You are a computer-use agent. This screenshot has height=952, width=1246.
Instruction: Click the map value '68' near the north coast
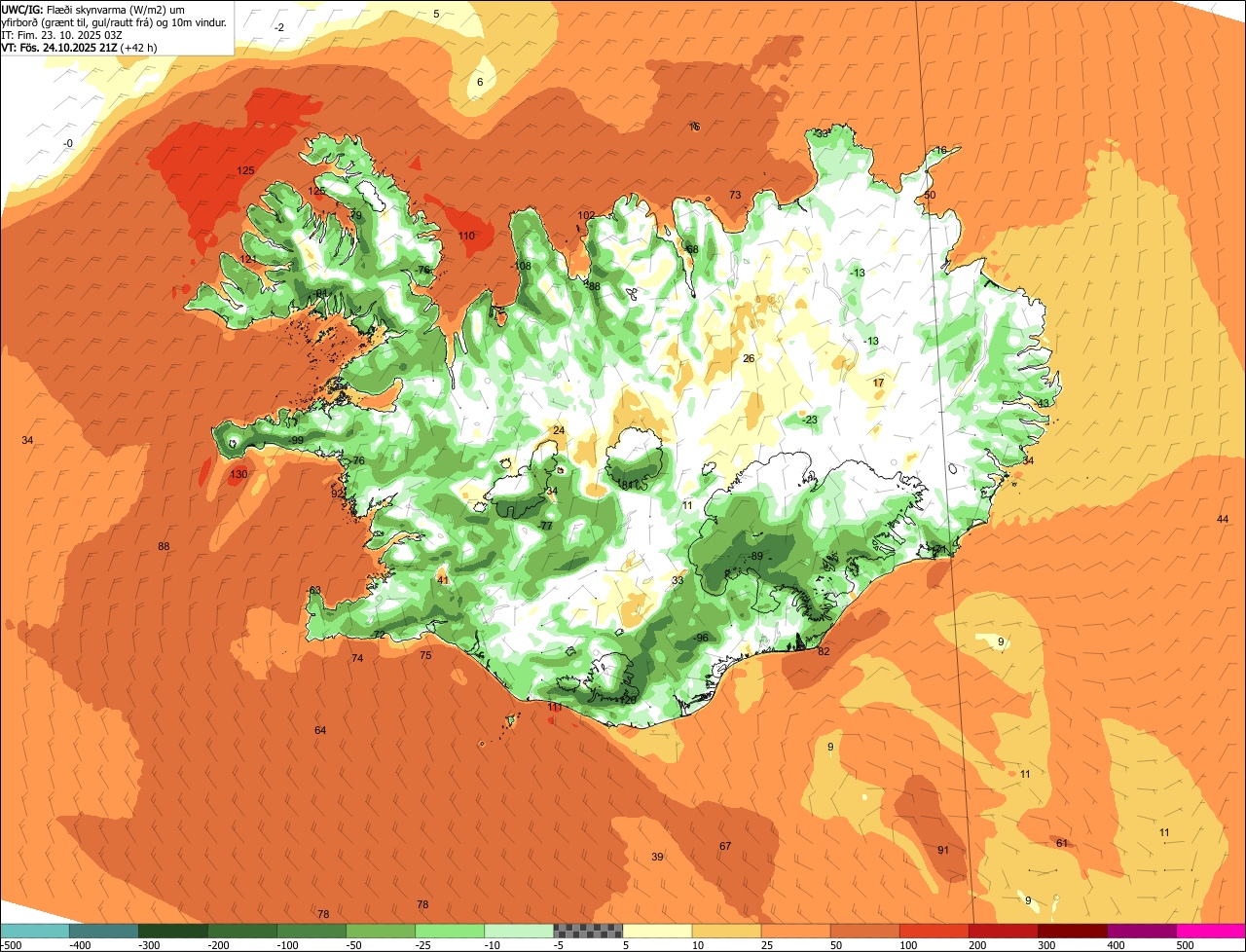point(692,249)
